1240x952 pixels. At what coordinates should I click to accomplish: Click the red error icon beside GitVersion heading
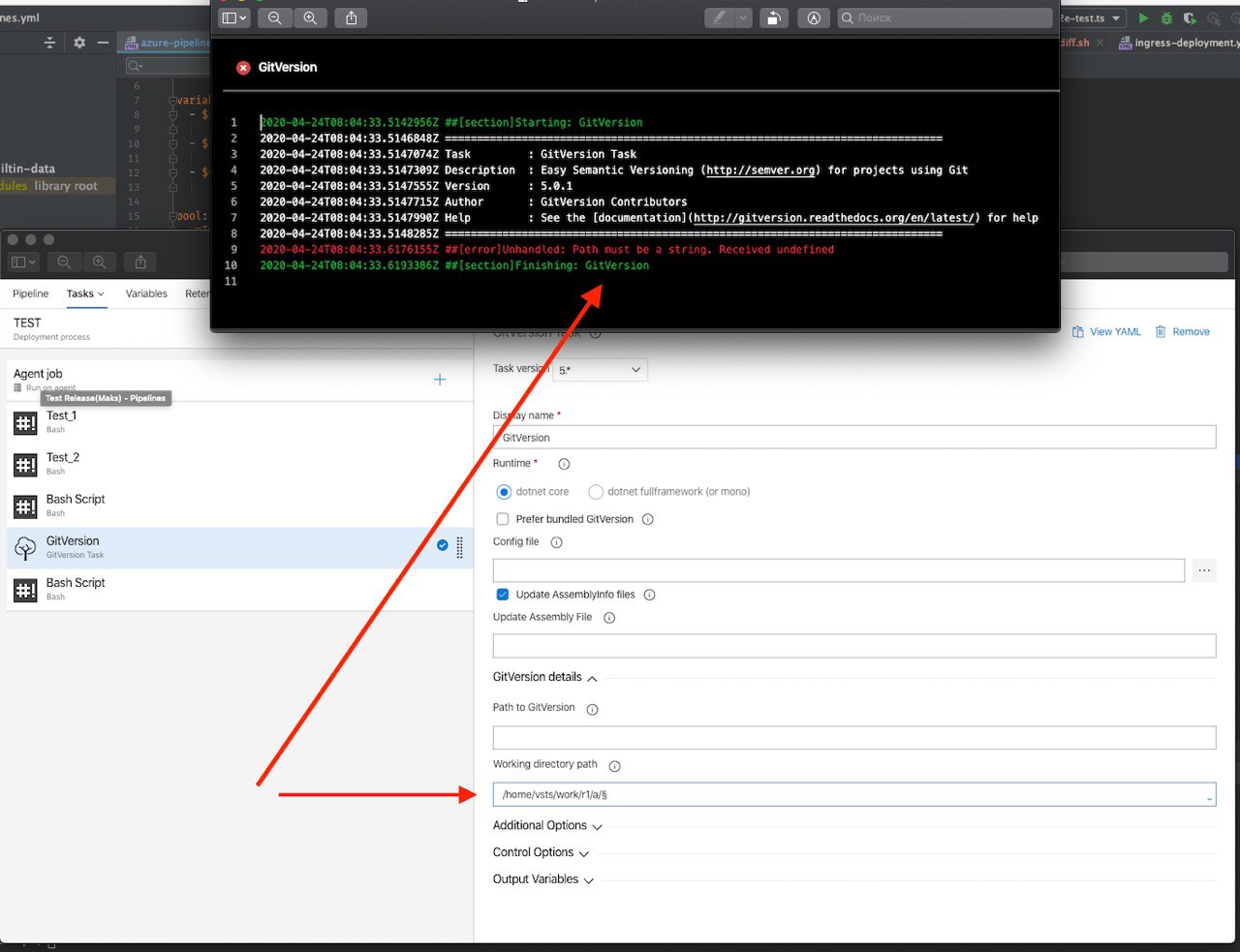click(243, 68)
